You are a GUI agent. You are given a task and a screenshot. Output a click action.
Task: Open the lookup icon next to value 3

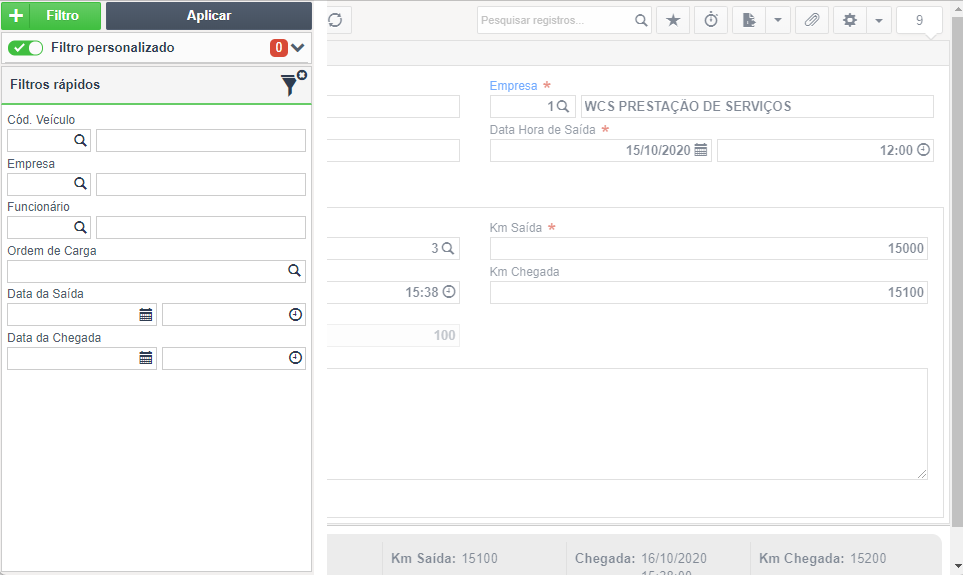coord(448,248)
